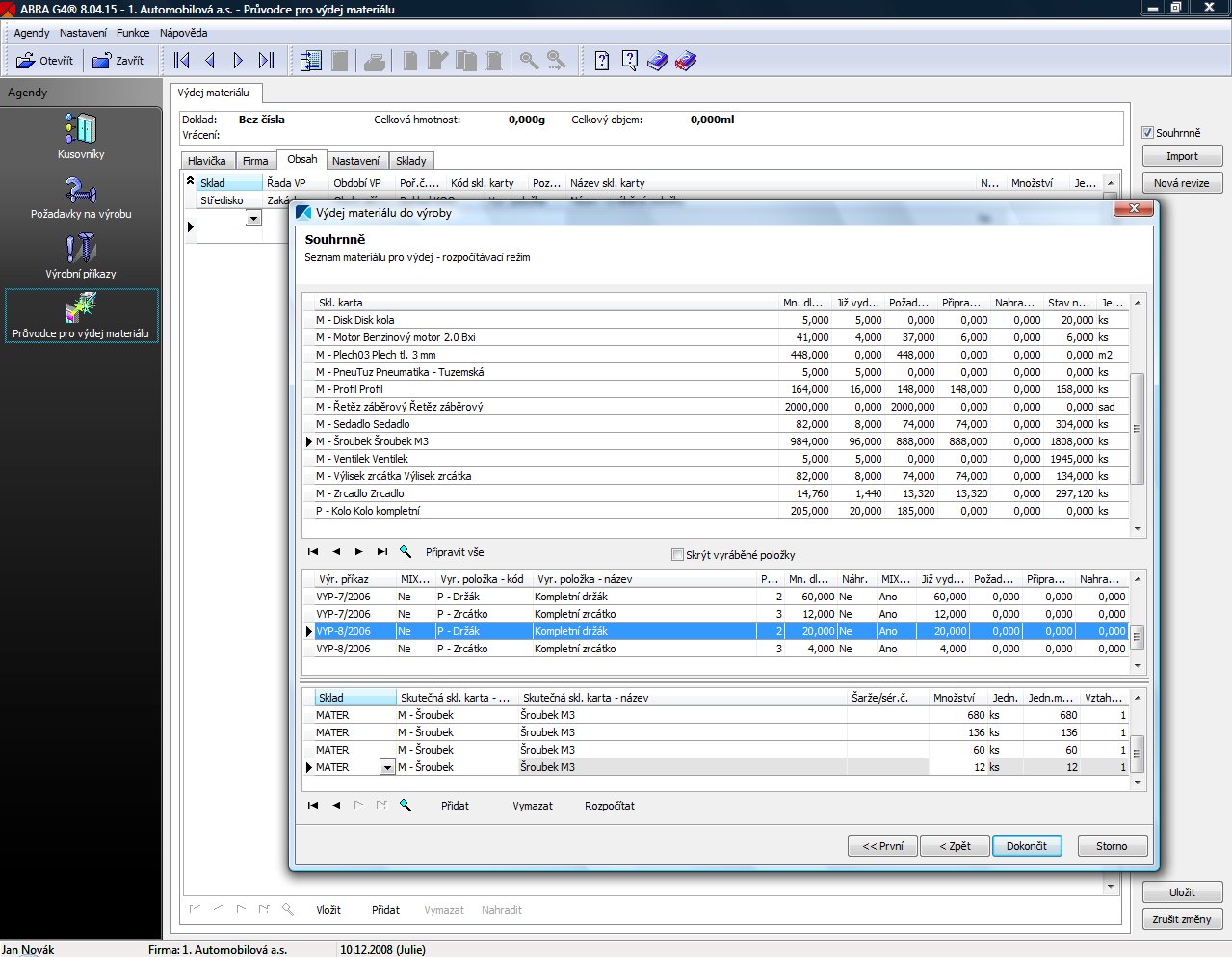
Task: Click the << První button
Action: (x=882, y=846)
